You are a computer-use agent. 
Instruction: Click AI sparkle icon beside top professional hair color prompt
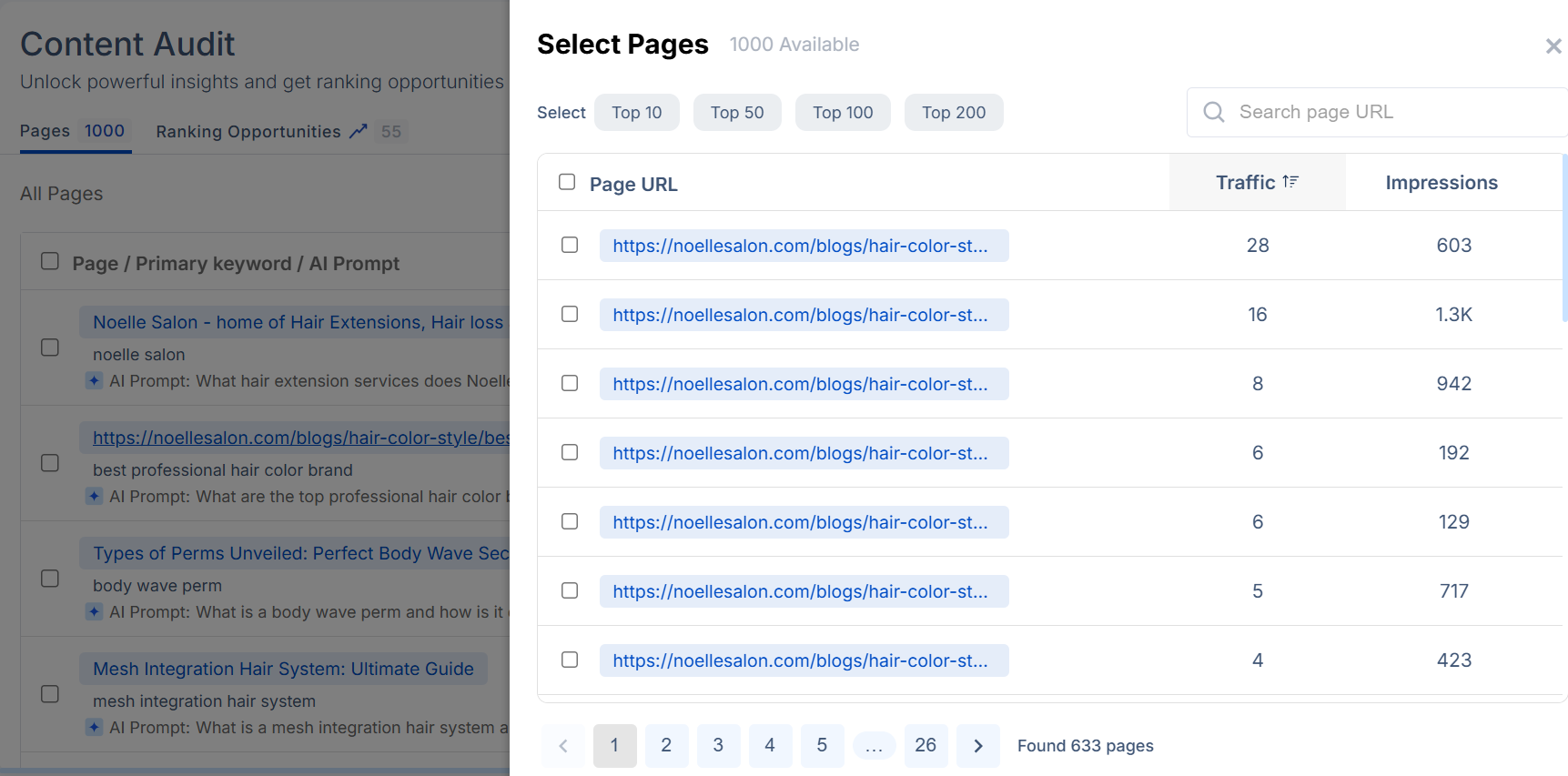coord(94,496)
